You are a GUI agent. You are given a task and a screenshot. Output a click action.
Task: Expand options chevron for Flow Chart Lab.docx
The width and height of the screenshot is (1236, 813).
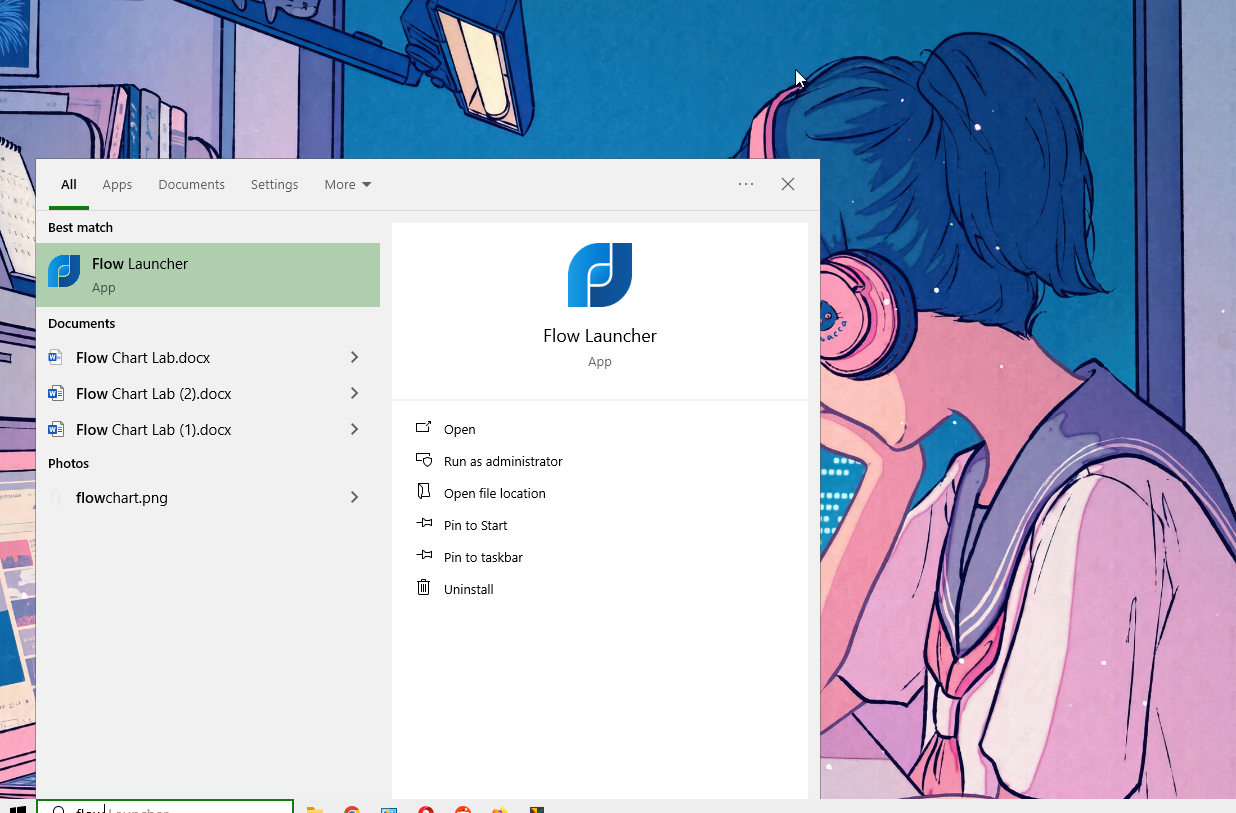pos(354,357)
